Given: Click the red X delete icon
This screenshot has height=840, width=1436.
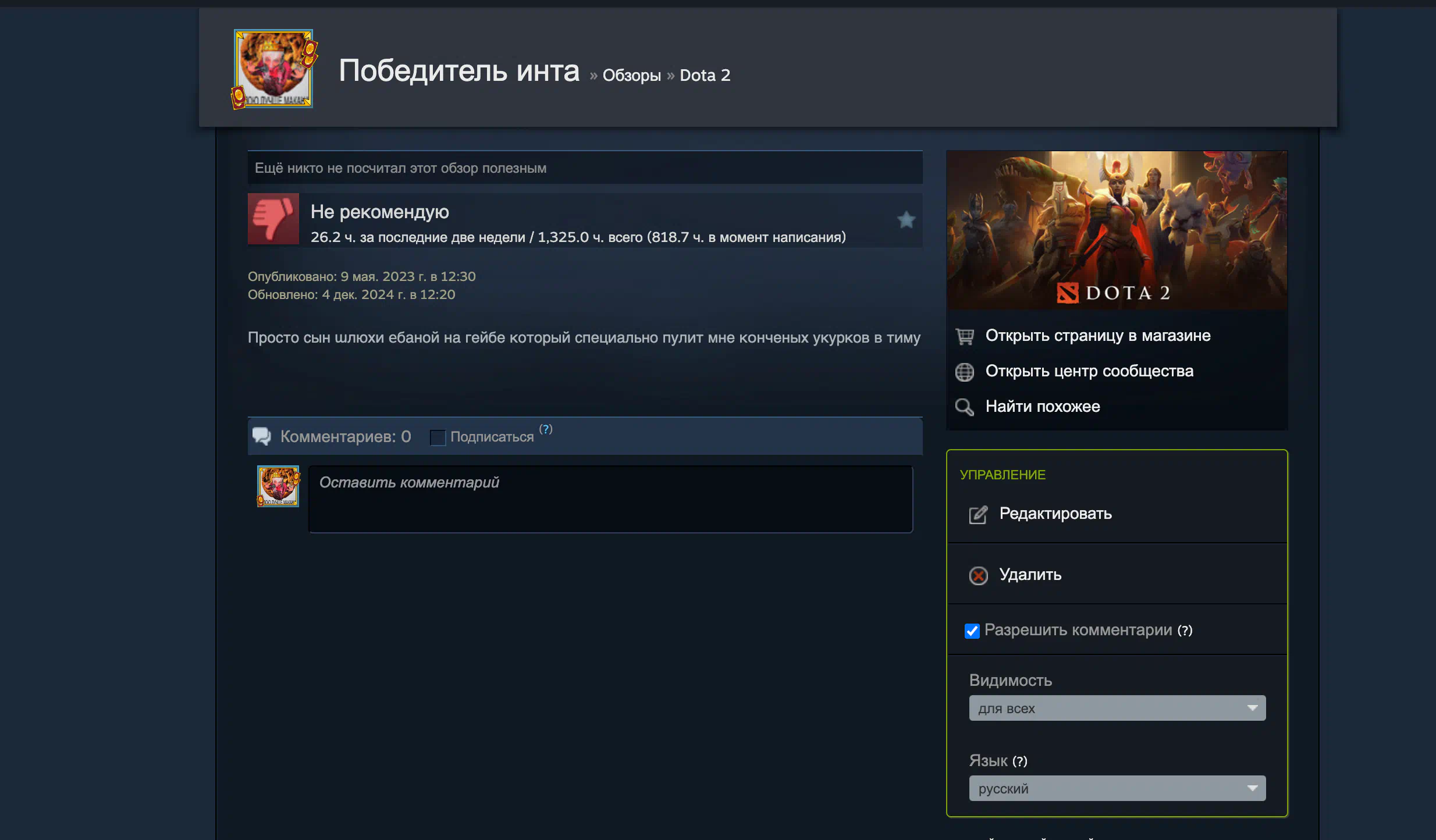Looking at the screenshot, I should [978, 575].
